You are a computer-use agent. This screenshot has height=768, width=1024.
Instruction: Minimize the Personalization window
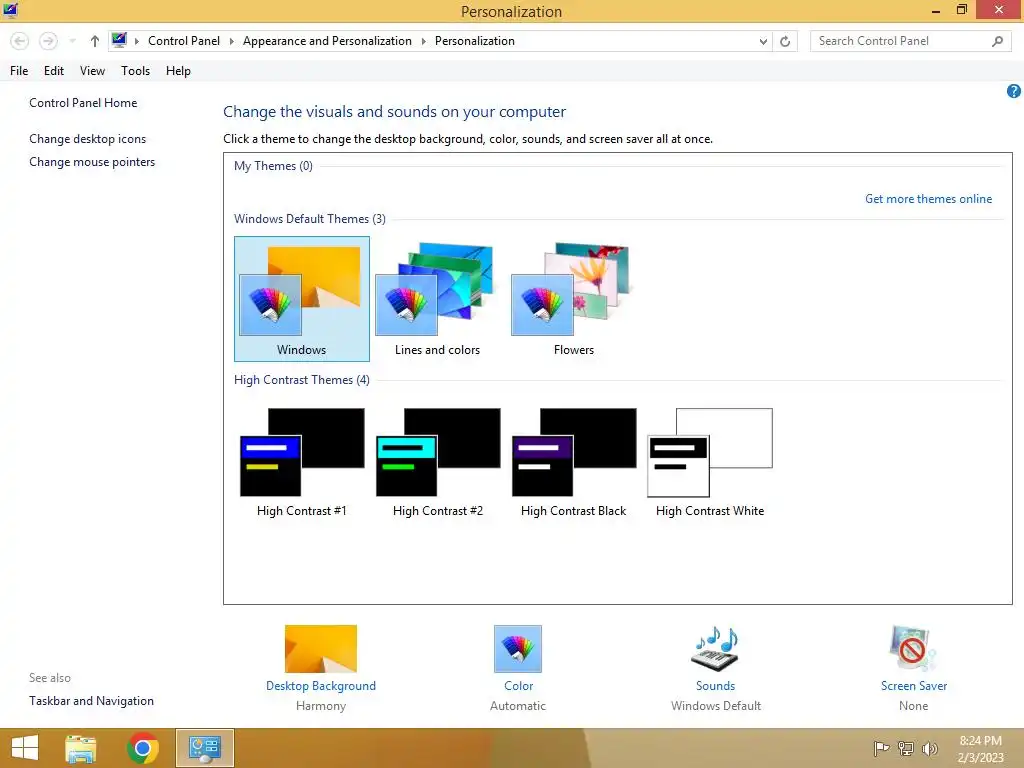[936, 10]
